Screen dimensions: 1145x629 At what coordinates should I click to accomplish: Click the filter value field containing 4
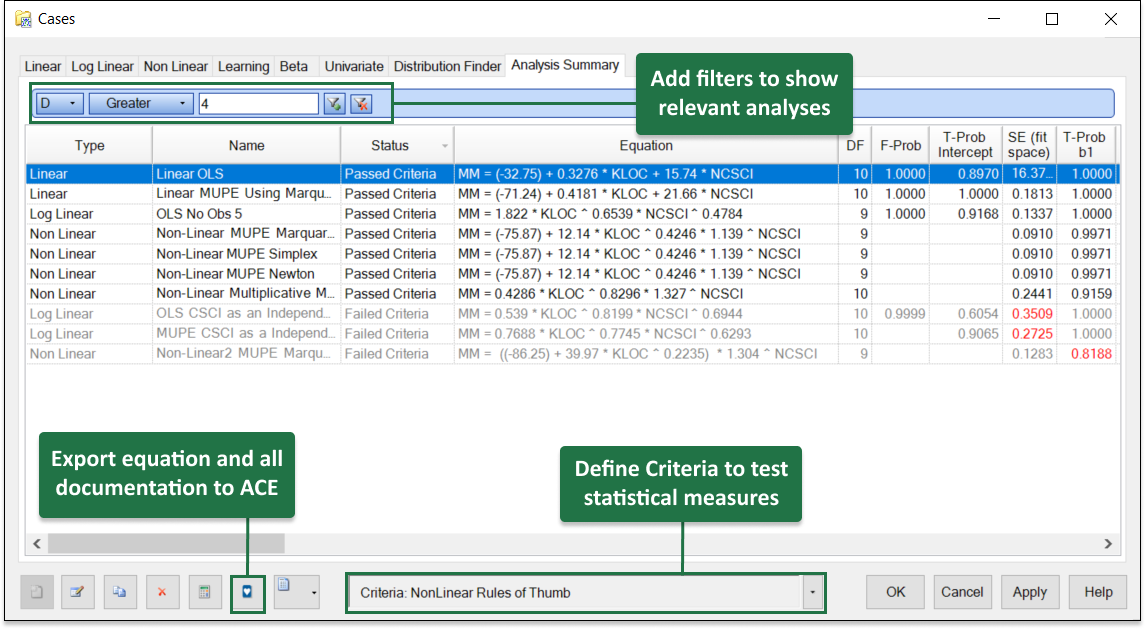coord(259,104)
